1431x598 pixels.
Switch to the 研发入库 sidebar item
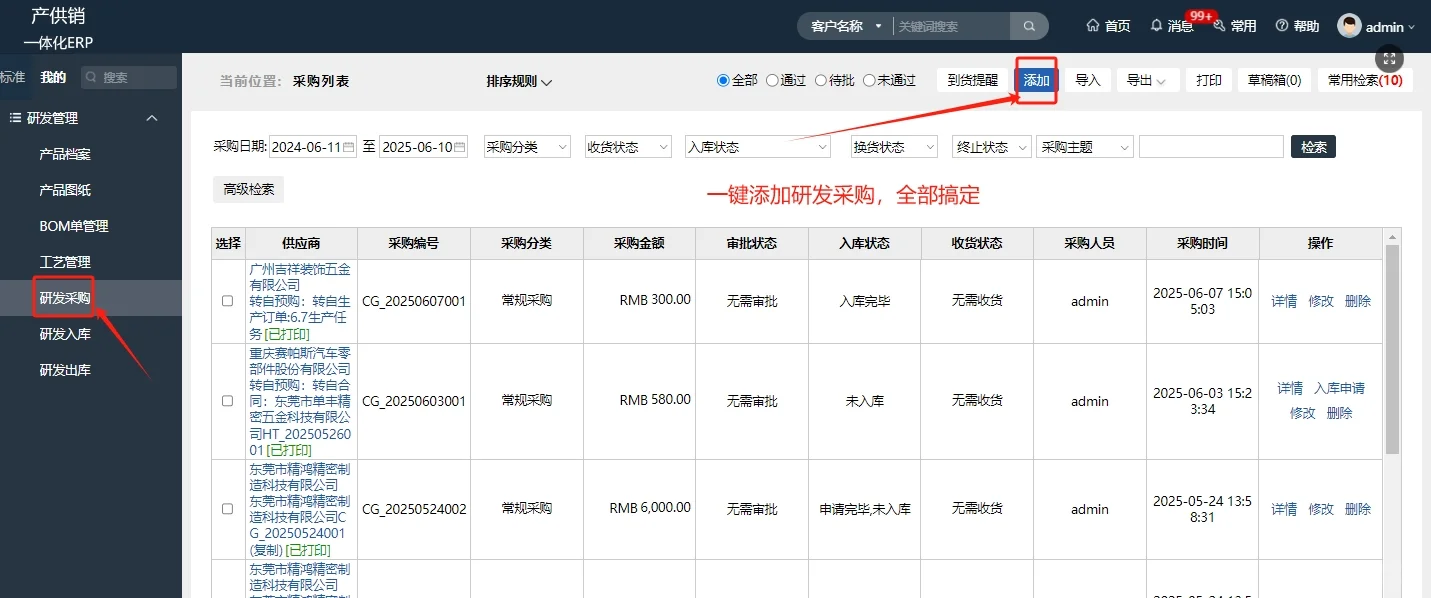pyautogui.click(x=67, y=333)
